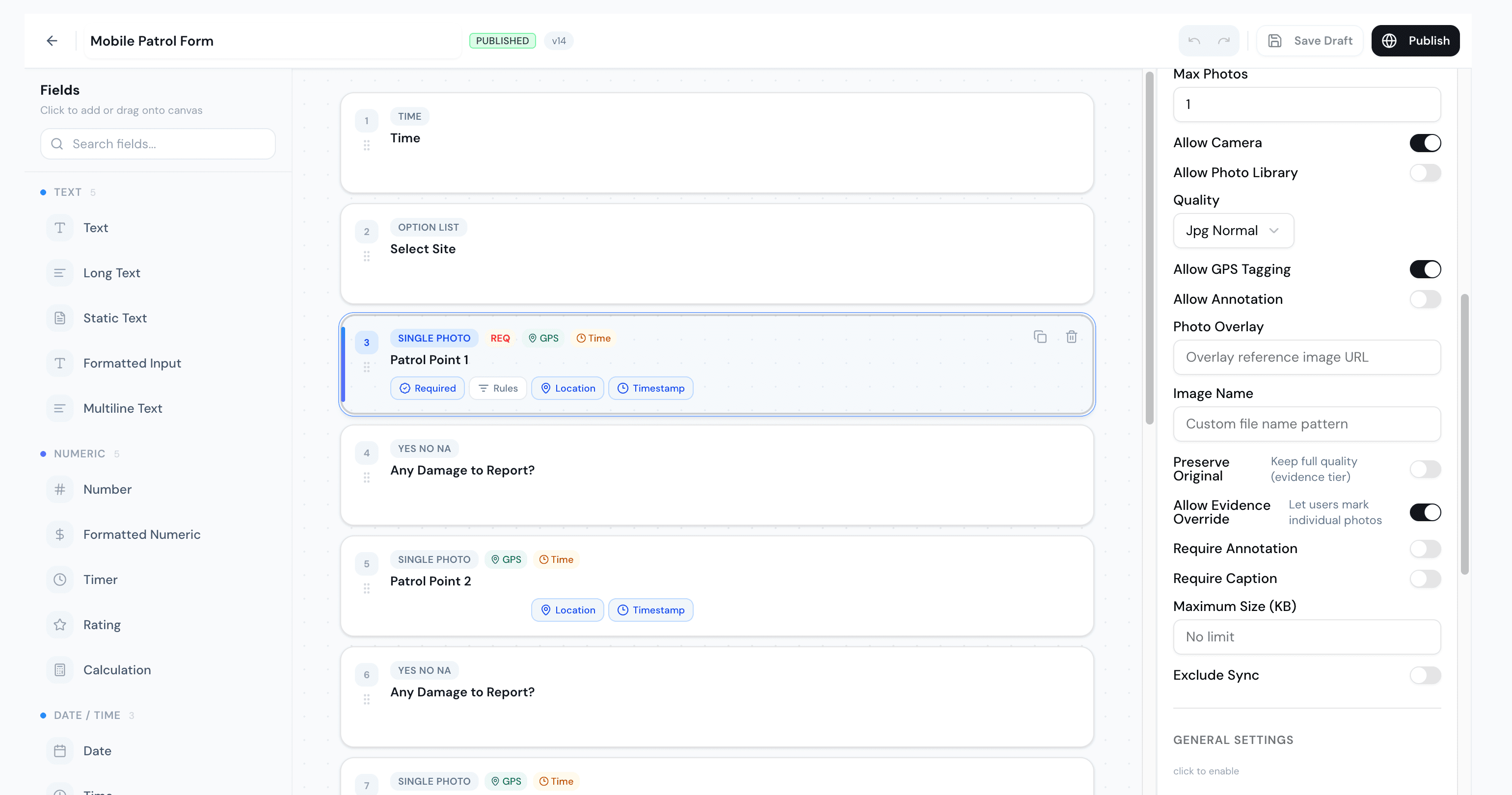
Task: Click the undo arrow icon
Action: [x=1194, y=40]
